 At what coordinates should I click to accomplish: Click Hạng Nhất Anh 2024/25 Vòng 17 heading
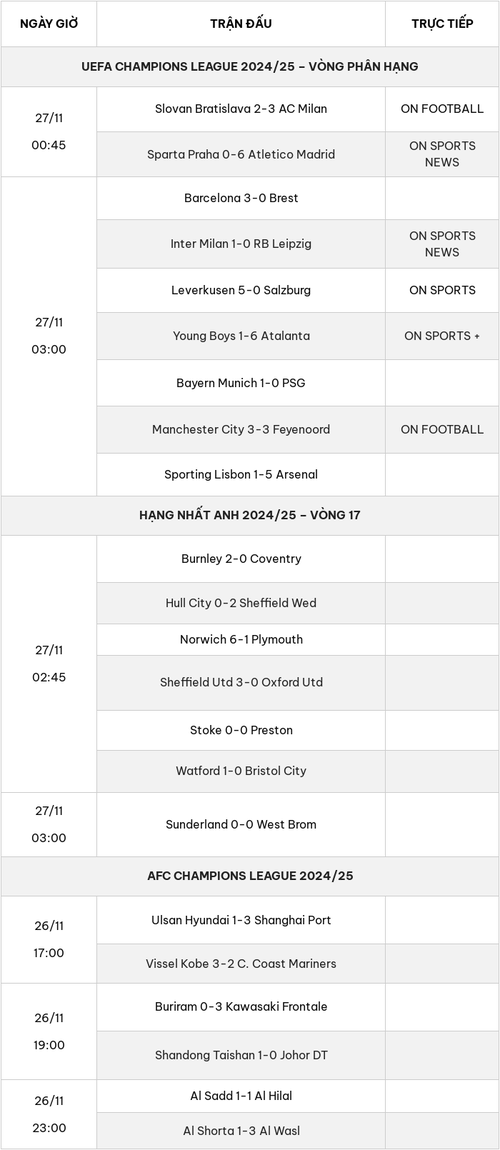coord(250,516)
